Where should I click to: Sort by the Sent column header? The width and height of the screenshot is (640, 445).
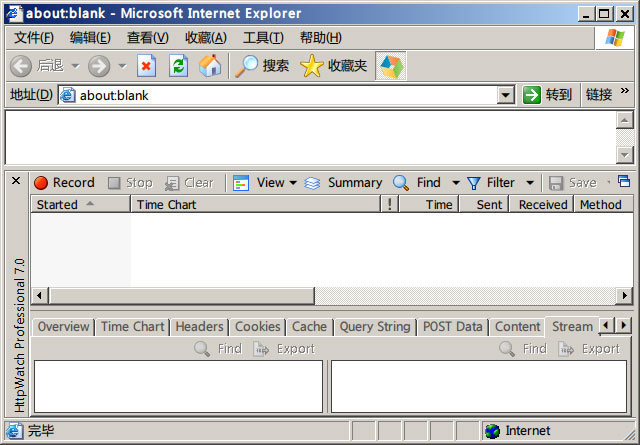click(x=484, y=205)
